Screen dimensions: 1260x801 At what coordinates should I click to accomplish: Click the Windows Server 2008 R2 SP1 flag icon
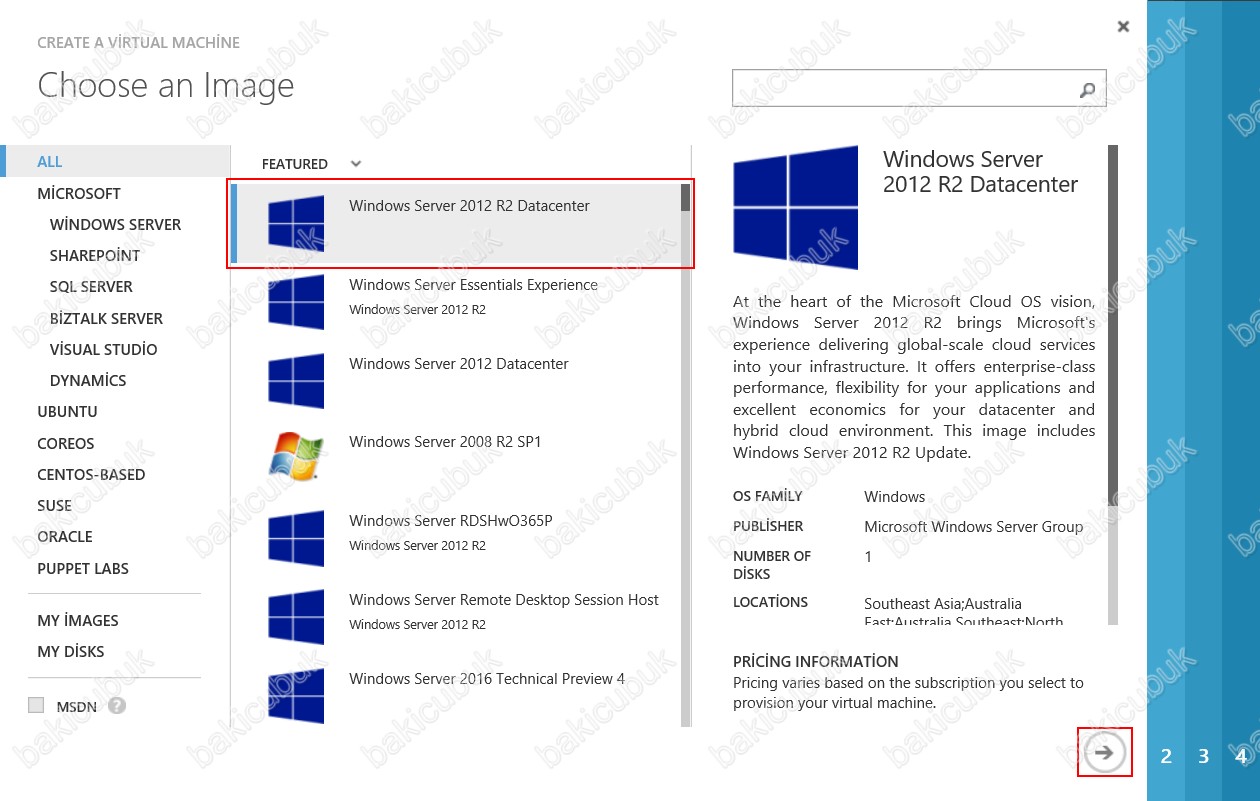click(x=296, y=459)
